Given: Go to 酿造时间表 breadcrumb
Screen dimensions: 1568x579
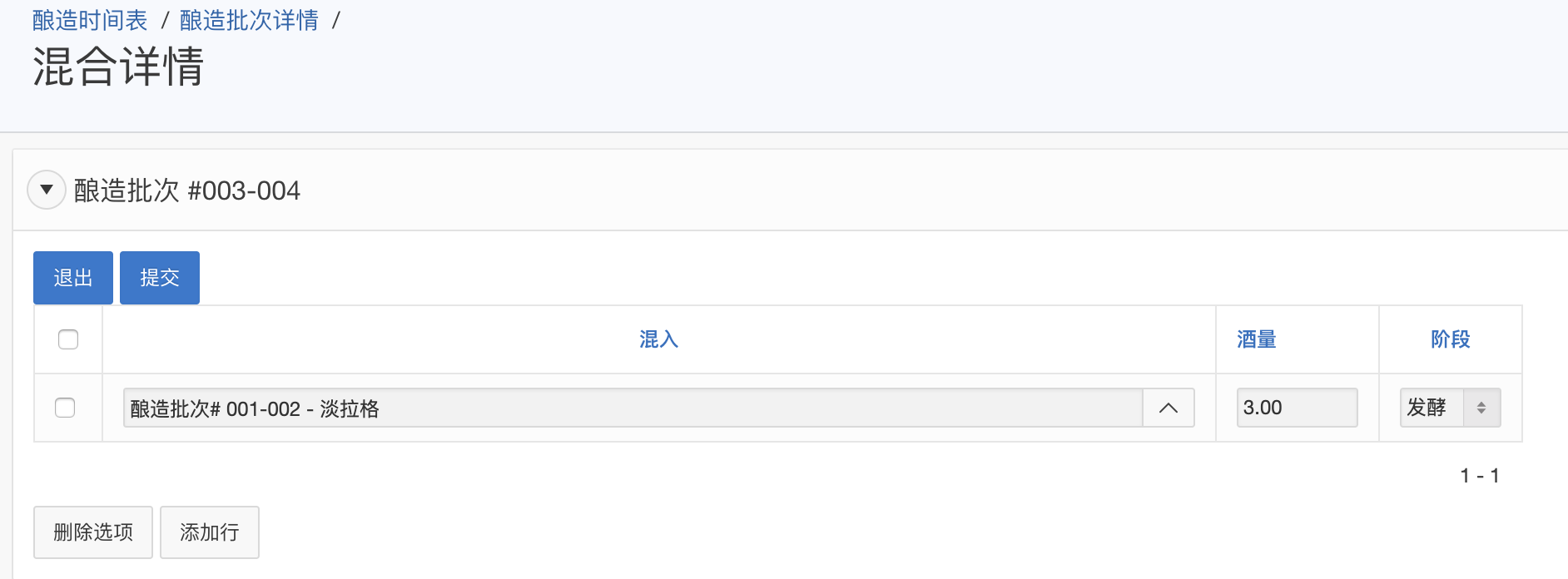Looking at the screenshot, I should pyautogui.click(x=90, y=20).
